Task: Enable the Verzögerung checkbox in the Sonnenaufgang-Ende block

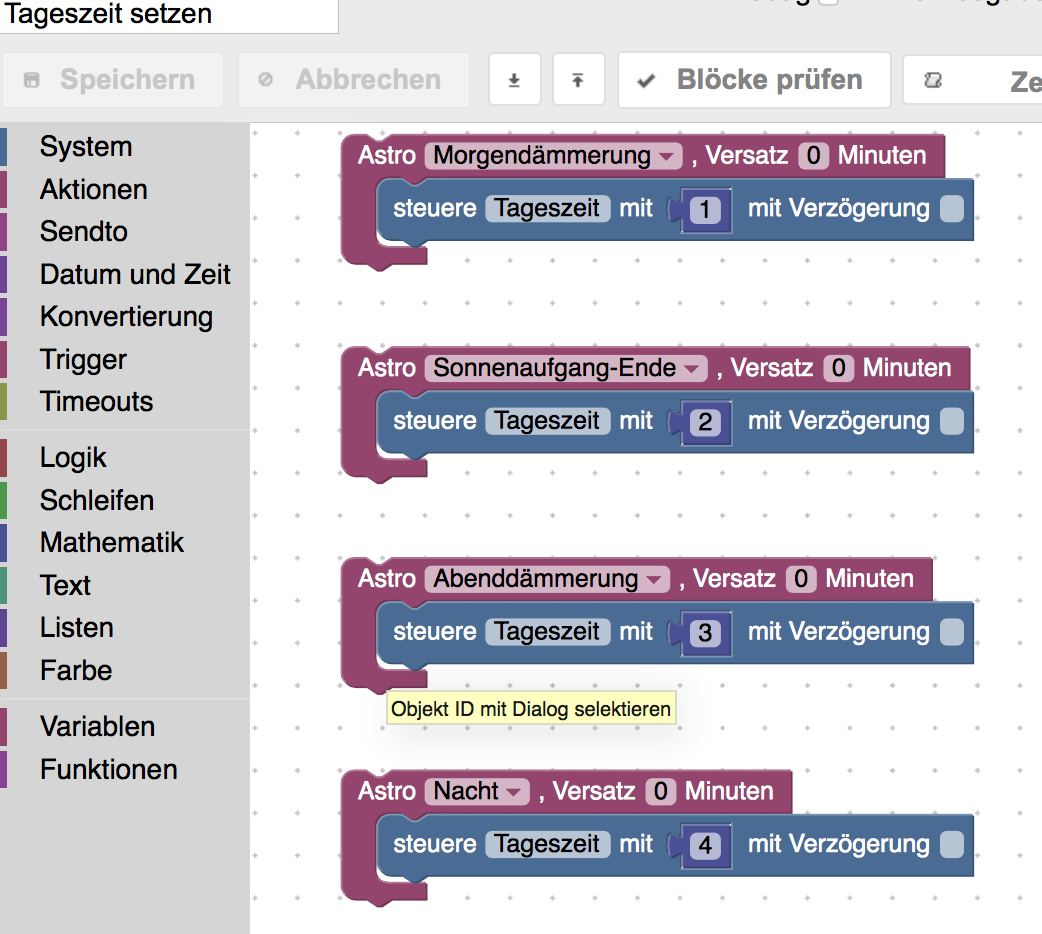Action: (x=952, y=421)
